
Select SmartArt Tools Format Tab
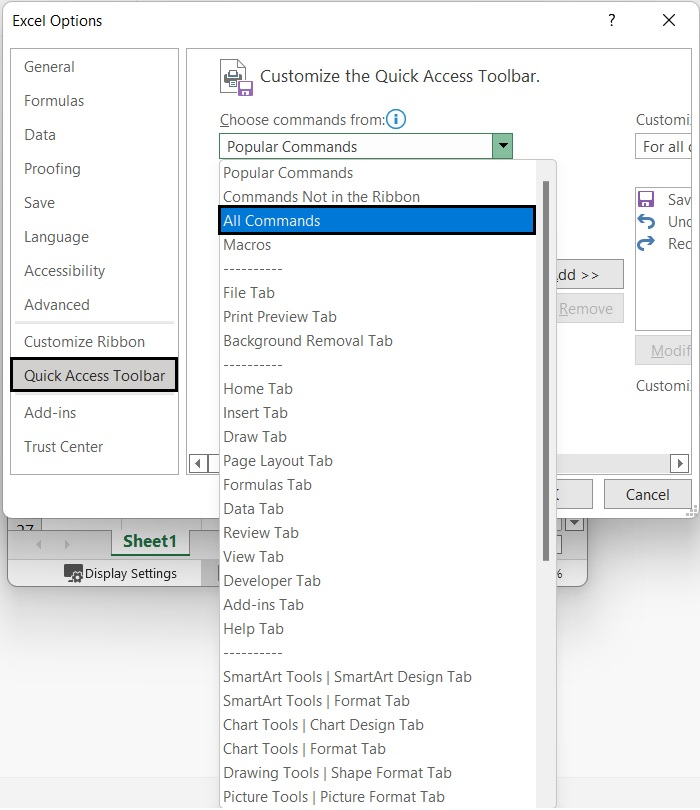[377, 701]
